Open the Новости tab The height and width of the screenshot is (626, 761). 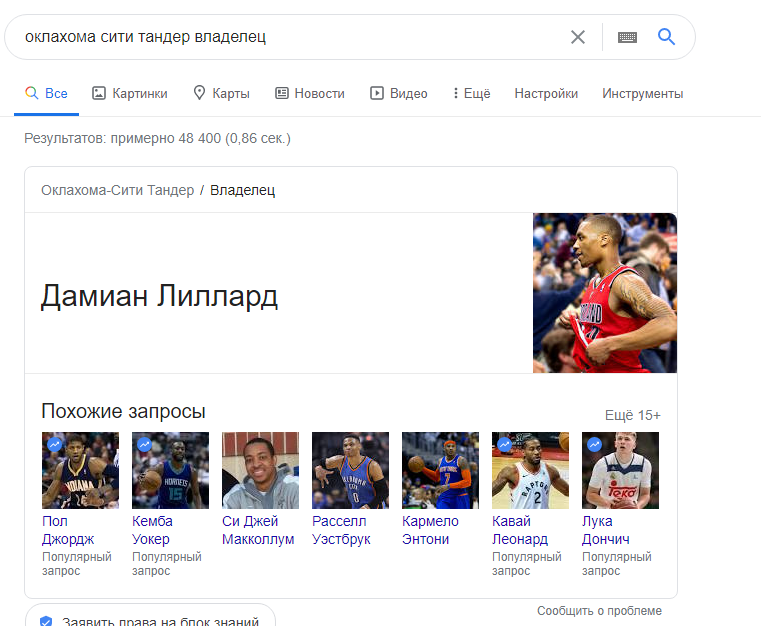pos(310,93)
